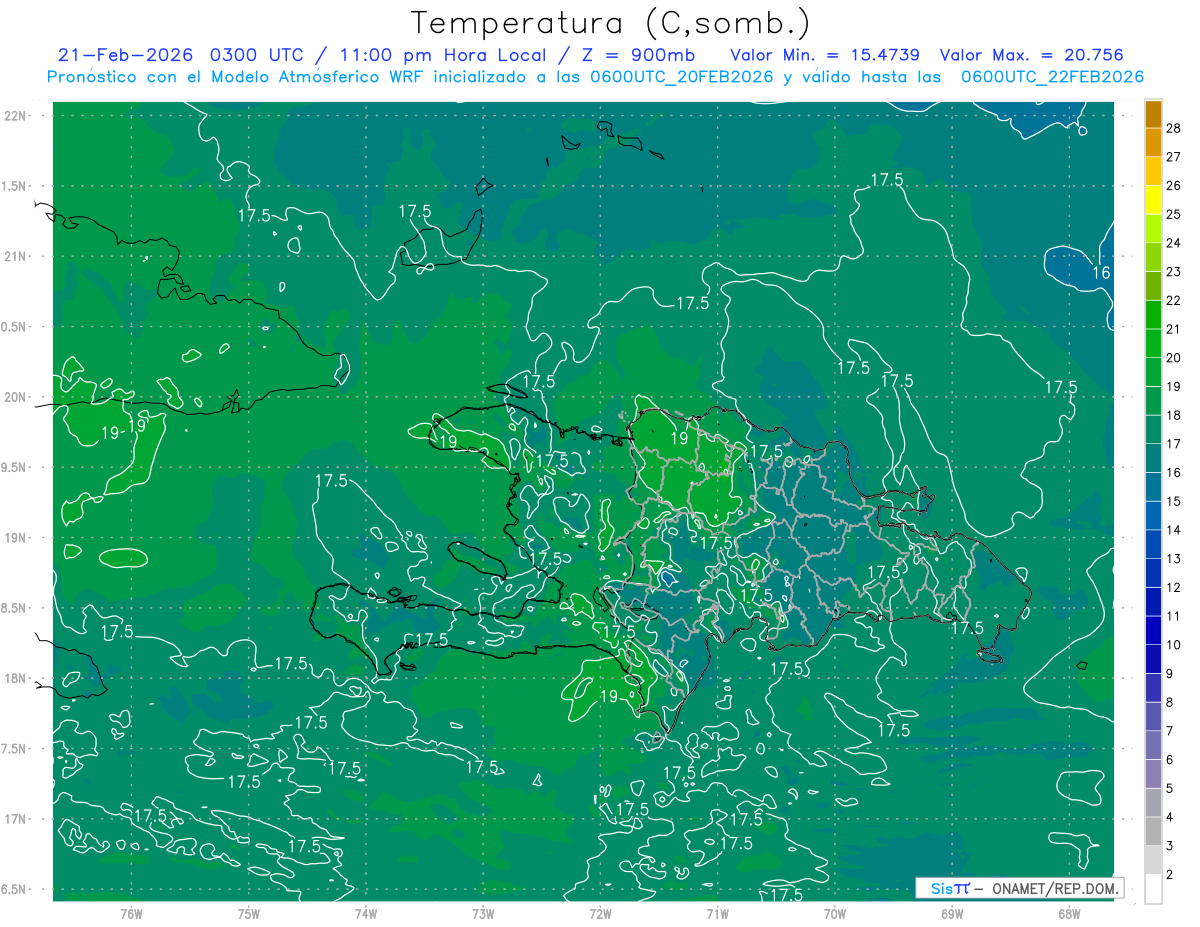The width and height of the screenshot is (1200, 927).
Task: Click the bright green 22 degree legend swatch
Action: pyautogui.click(x=1153, y=285)
